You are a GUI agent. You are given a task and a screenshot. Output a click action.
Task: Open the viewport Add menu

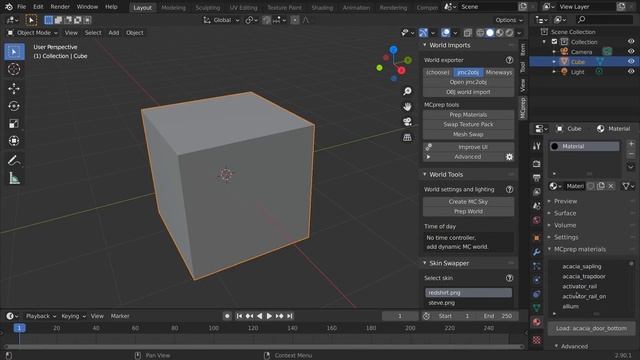pos(114,33)
